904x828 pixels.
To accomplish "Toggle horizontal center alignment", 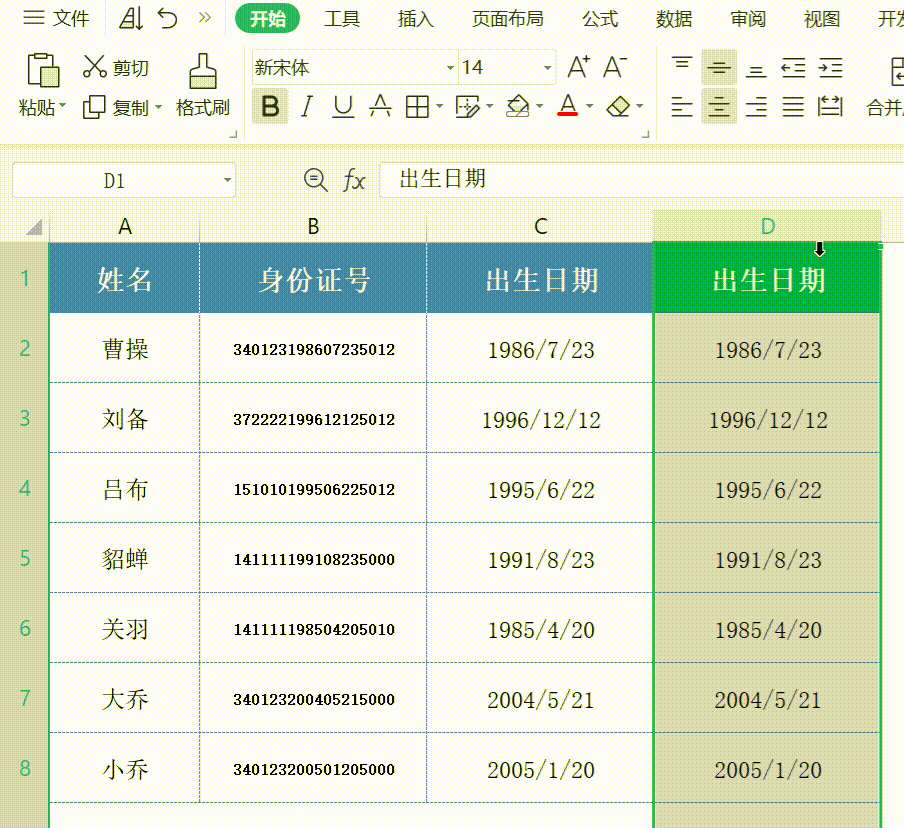I will coord(719,107).
